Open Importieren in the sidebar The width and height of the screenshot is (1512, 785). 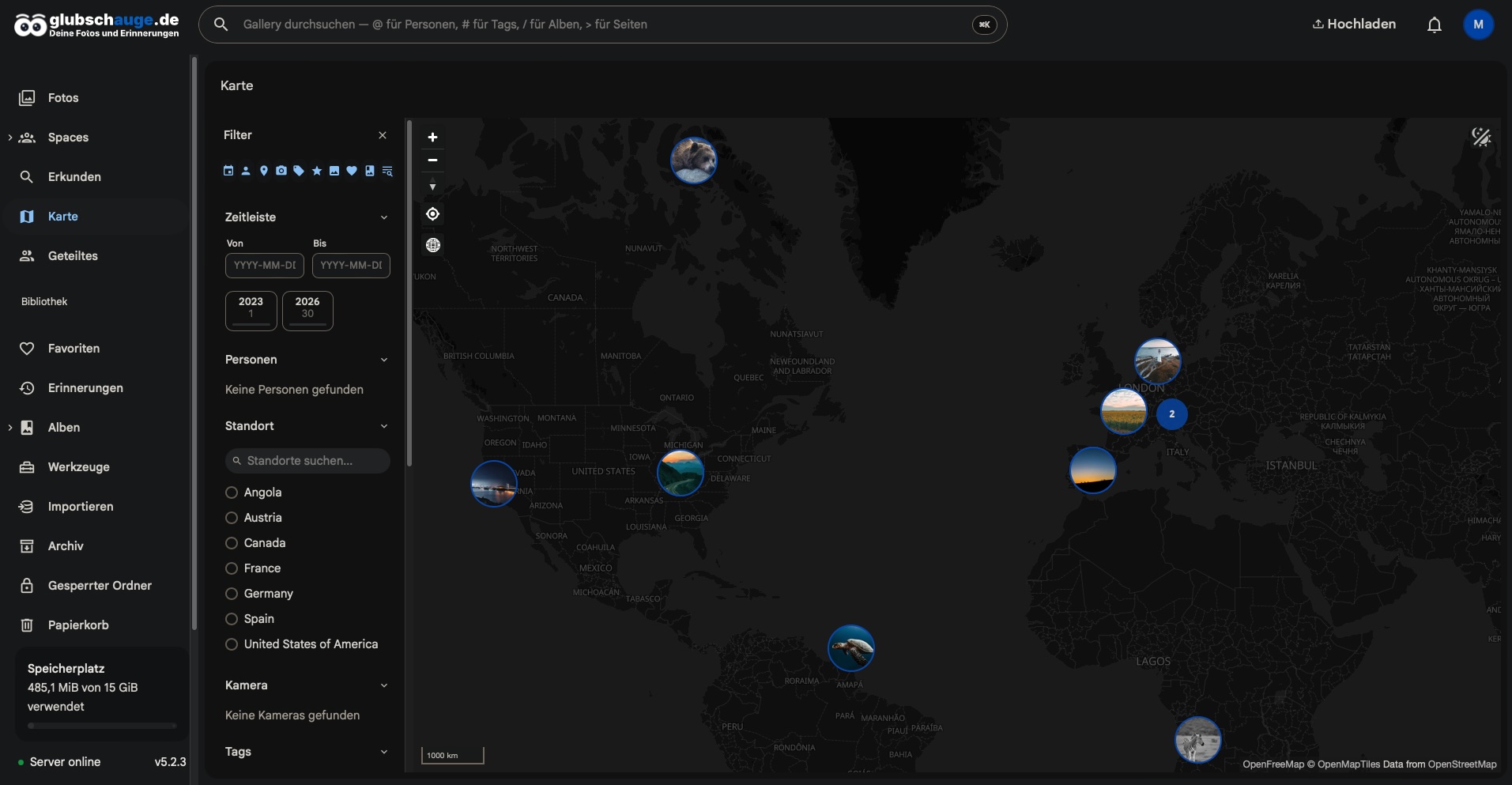pyautogui.click(x=96, y=507)
